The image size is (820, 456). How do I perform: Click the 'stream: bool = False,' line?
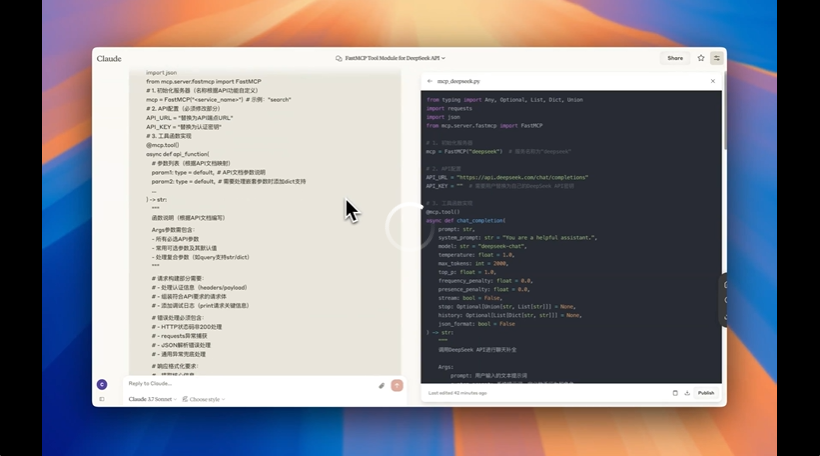click(x=470, y=298)
